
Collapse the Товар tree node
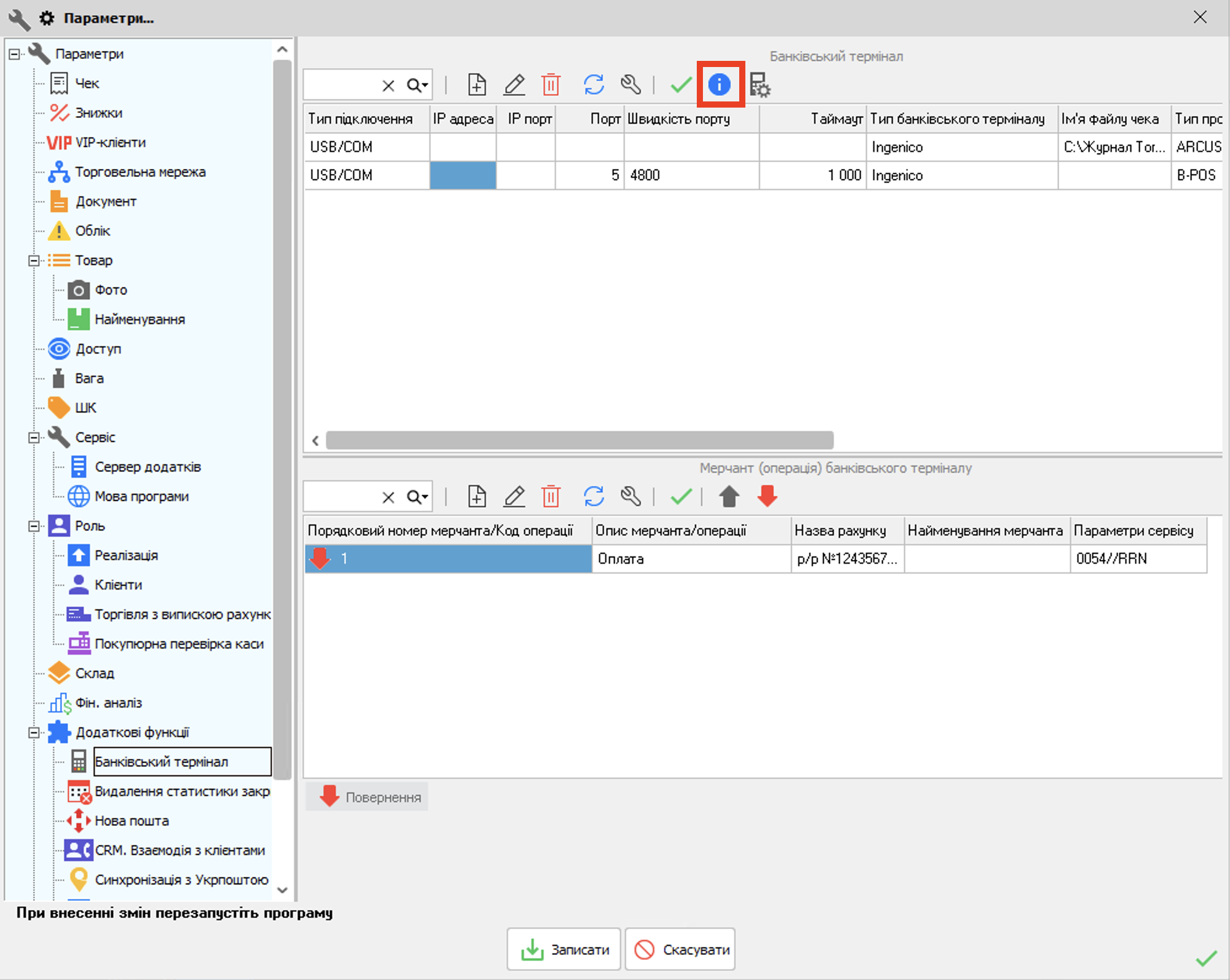pos(34,261)
